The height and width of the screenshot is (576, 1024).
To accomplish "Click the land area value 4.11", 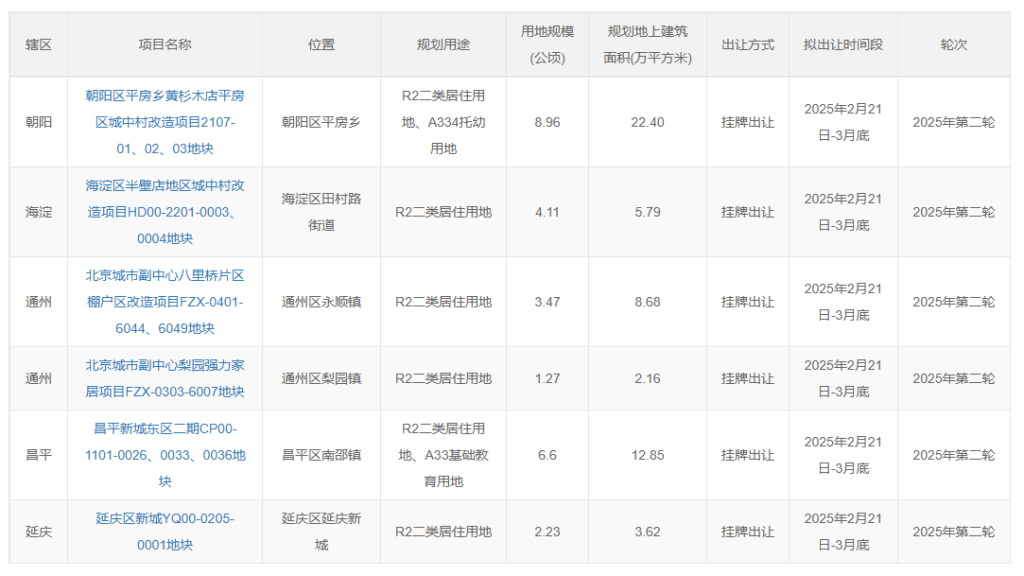I will tap(547, 212).
